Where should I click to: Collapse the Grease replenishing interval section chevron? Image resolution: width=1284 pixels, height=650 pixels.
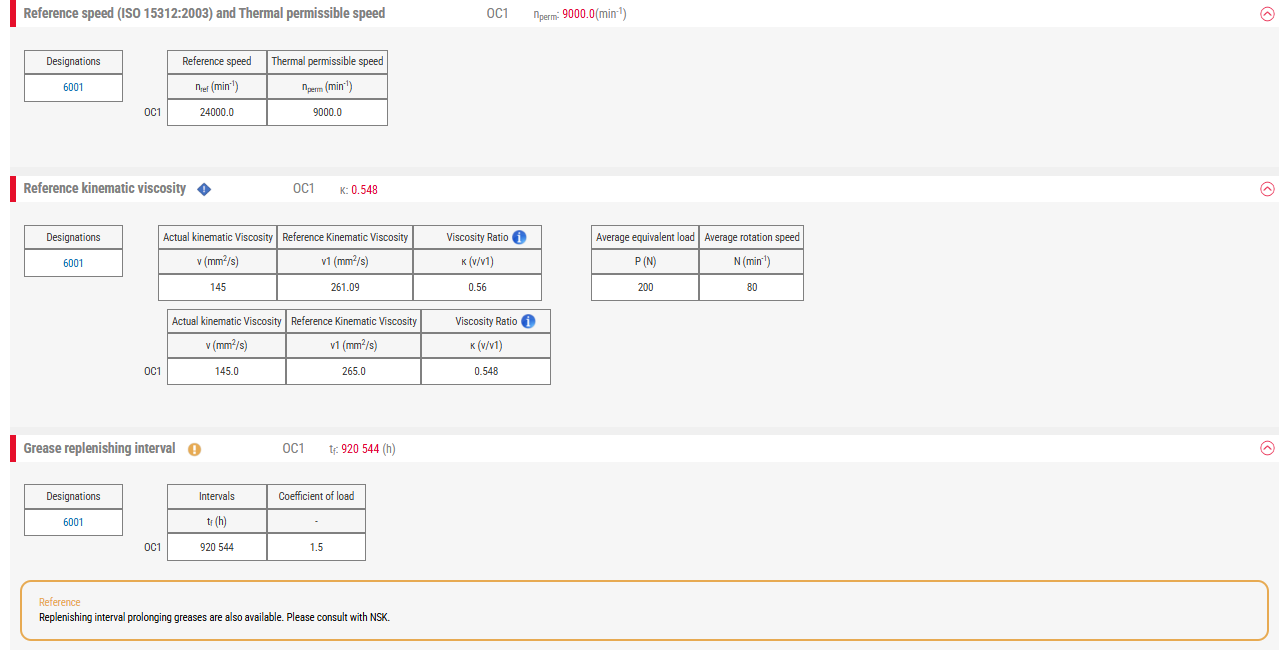click(x=1268, y=449)
